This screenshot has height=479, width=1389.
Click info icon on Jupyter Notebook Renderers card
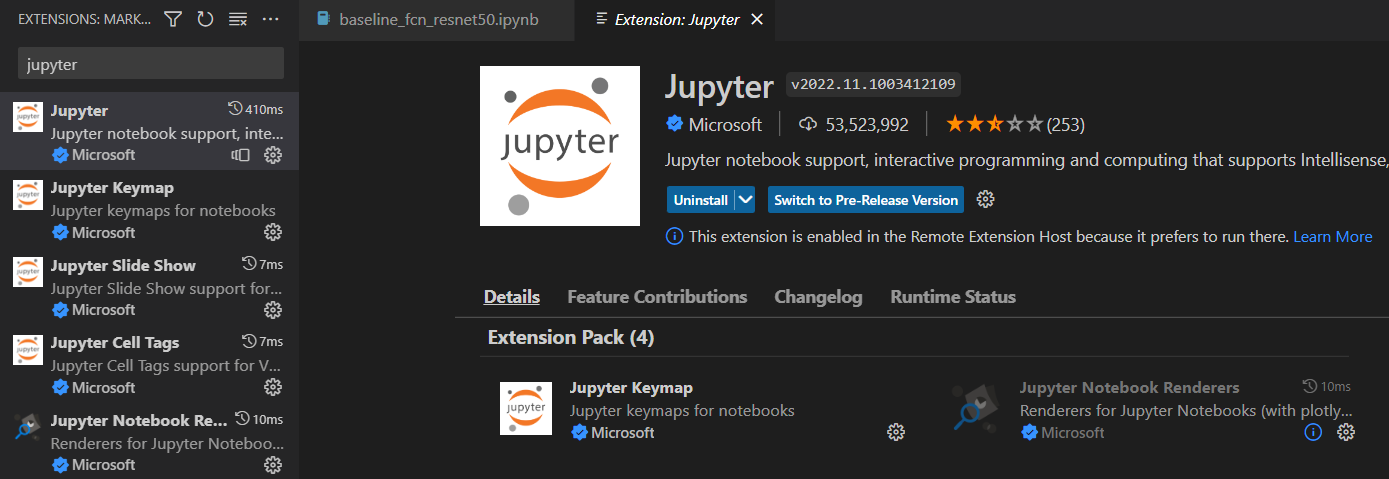1314,432
